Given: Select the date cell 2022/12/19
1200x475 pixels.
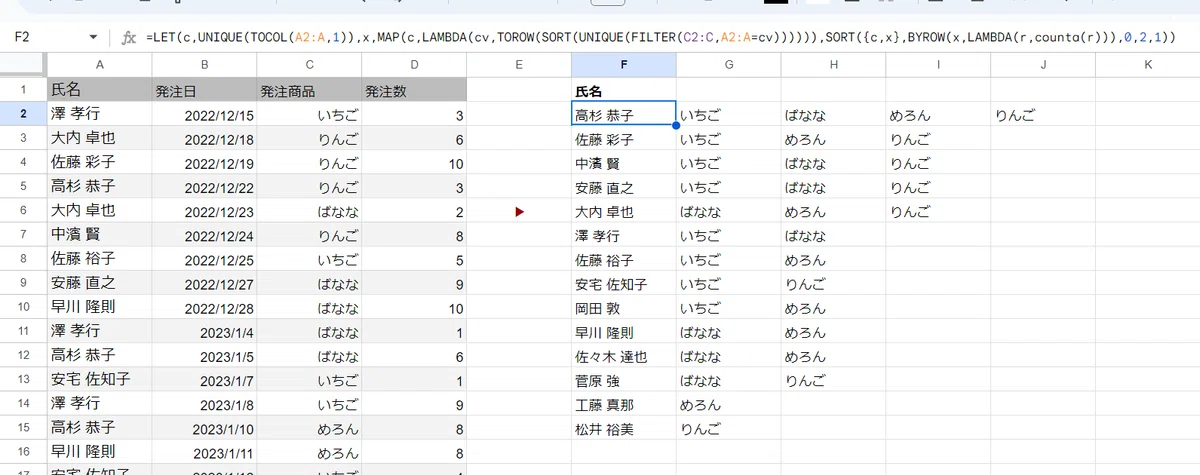Looking at the screenshot, I should pyautogui.click(x=204, y=163).
